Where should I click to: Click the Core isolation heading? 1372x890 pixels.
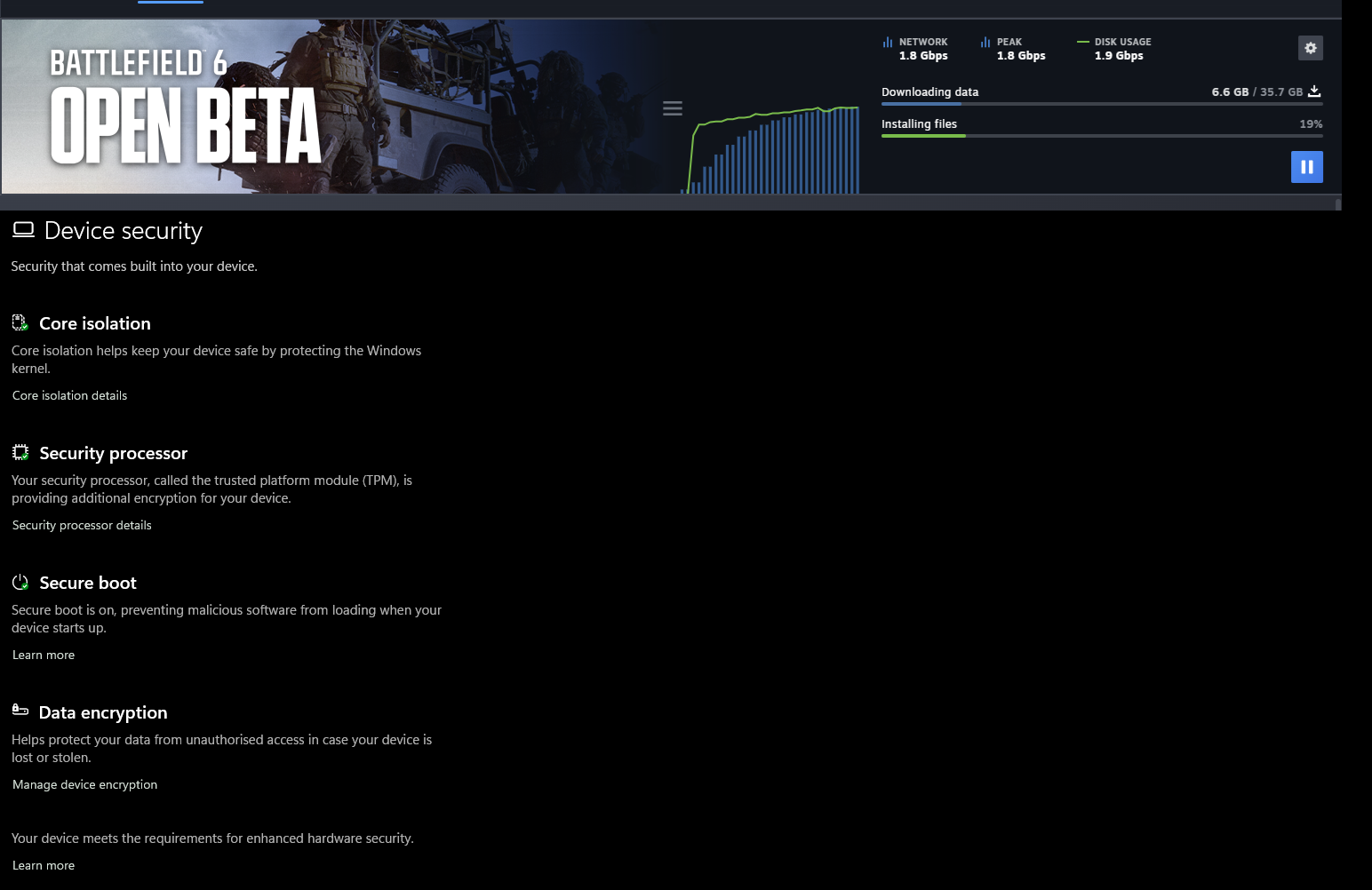click(x=95, y=323)
